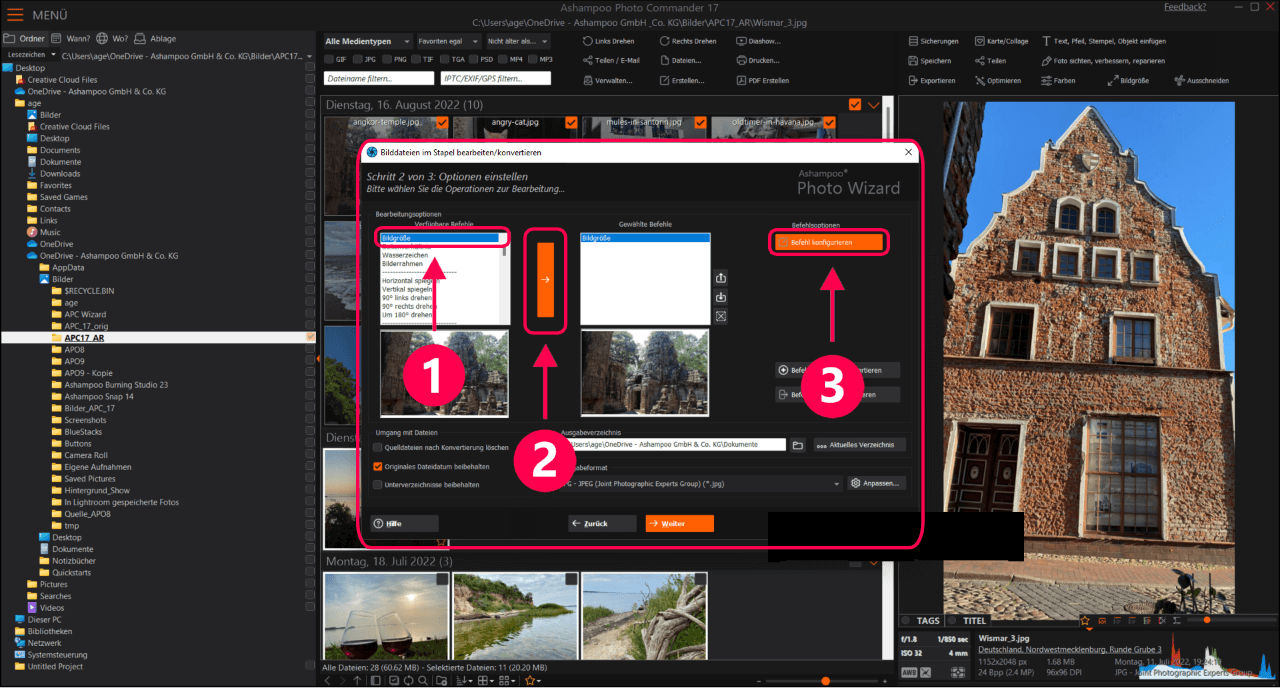Toggle the TIF file type filter
The width and height of the screenshot is (1280, 688).
pos(416,60)
